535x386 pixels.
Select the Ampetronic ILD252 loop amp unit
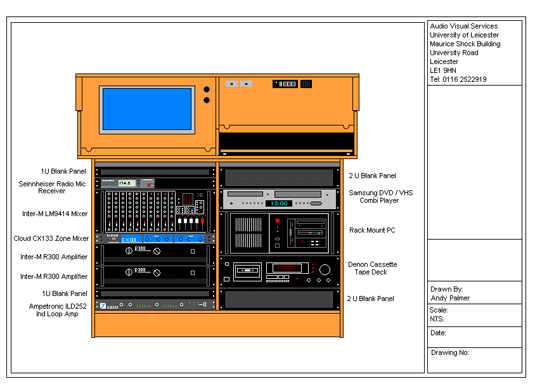click(x=155, y=304)
